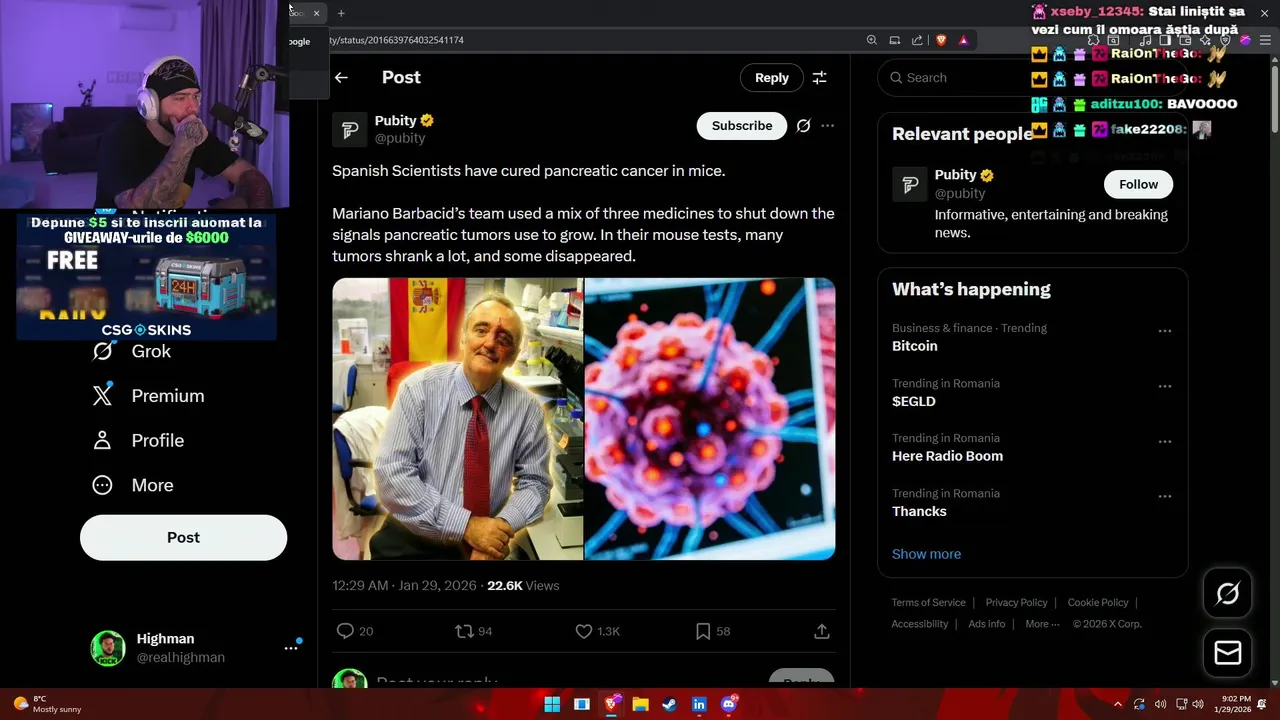Image resolution: width=1280 pixels, height=720 pixels.
Task: Open the floating Messages envelope button
Action: coord(1227,653)
